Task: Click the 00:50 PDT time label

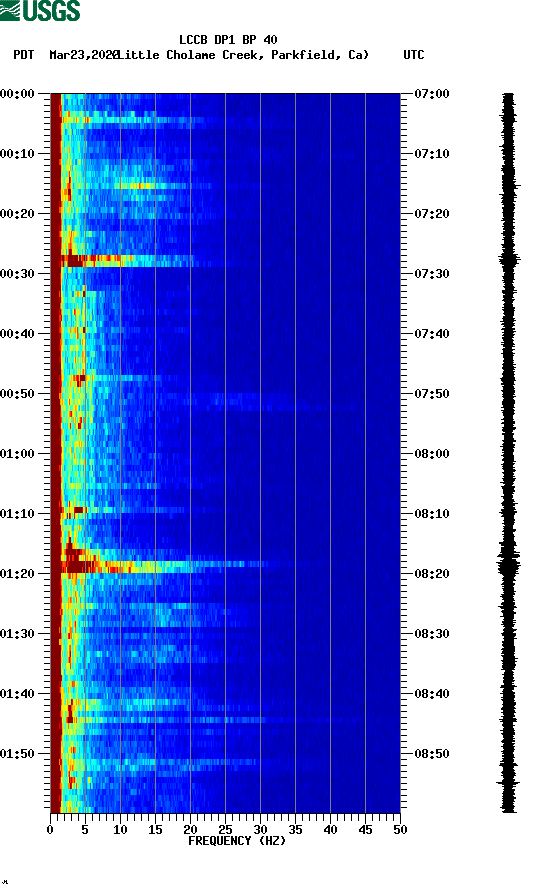Action: tap(17, 394)
